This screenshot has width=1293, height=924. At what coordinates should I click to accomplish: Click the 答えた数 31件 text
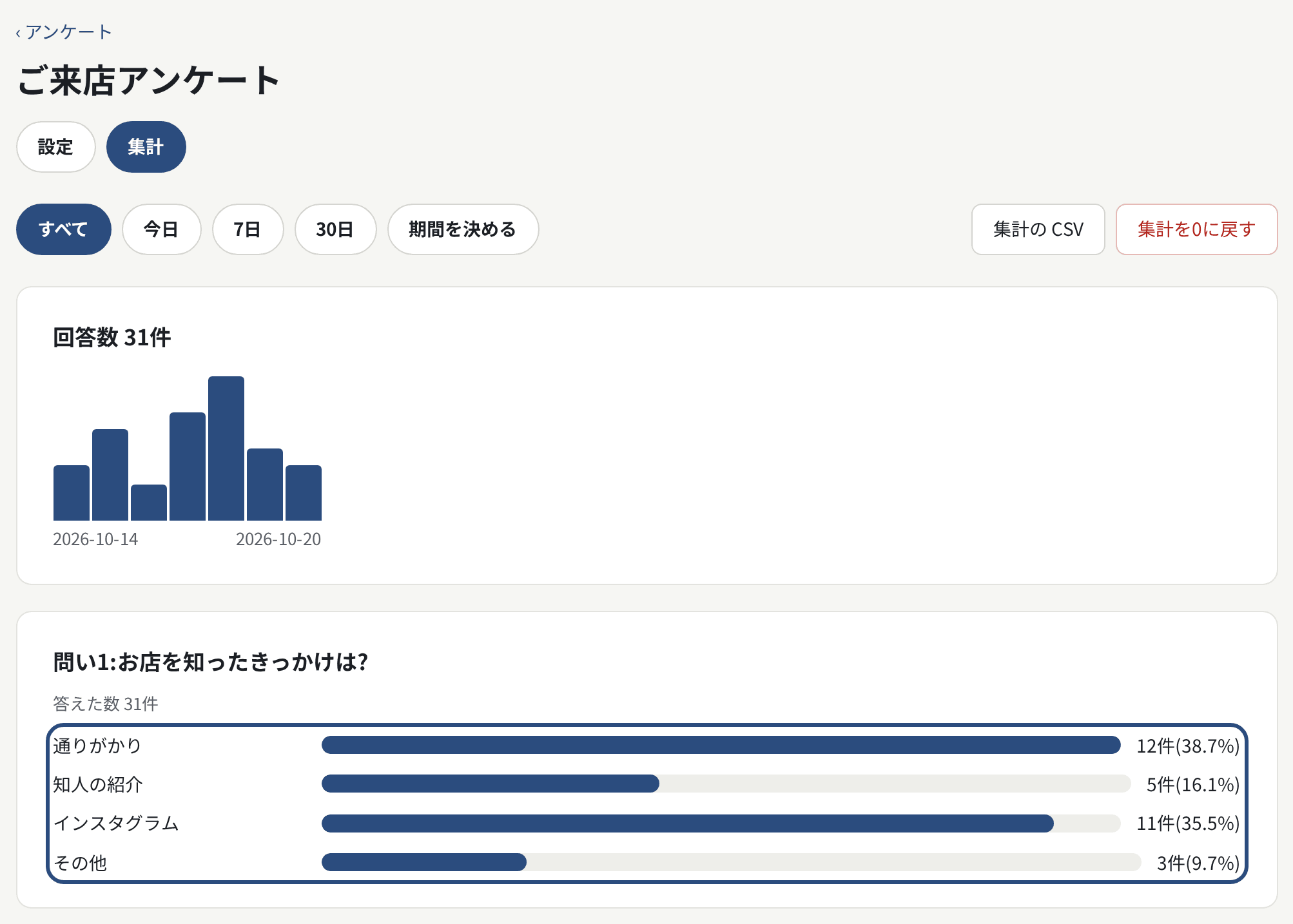coord(106,704)
